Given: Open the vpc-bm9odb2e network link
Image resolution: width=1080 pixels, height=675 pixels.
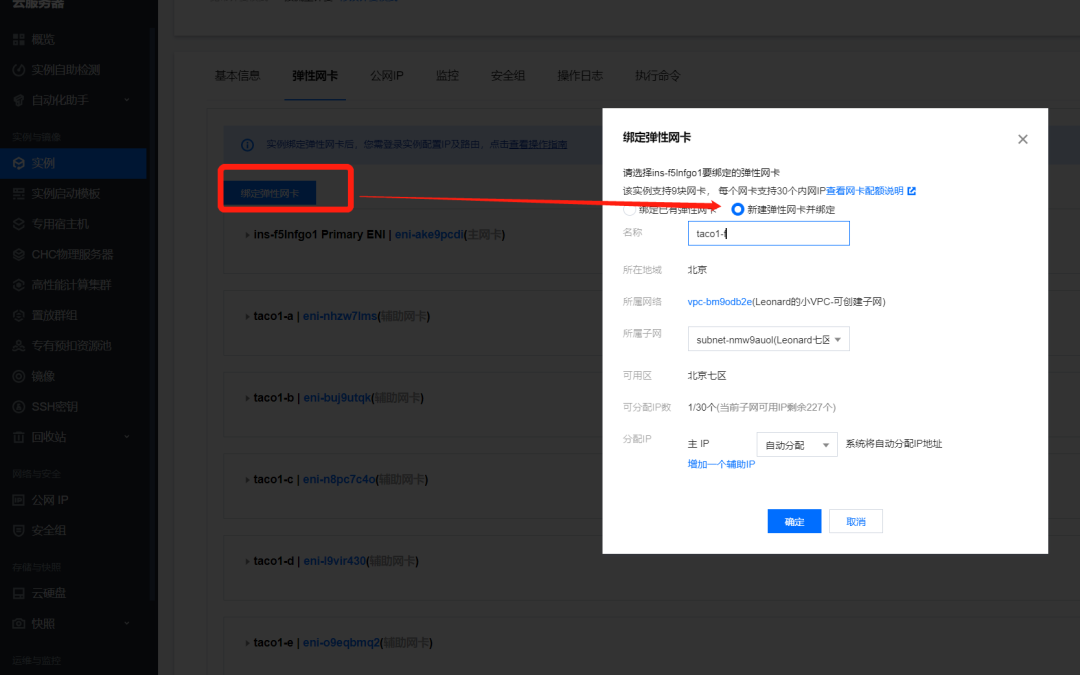Looking at the screenshot, I should click(720, 302).
